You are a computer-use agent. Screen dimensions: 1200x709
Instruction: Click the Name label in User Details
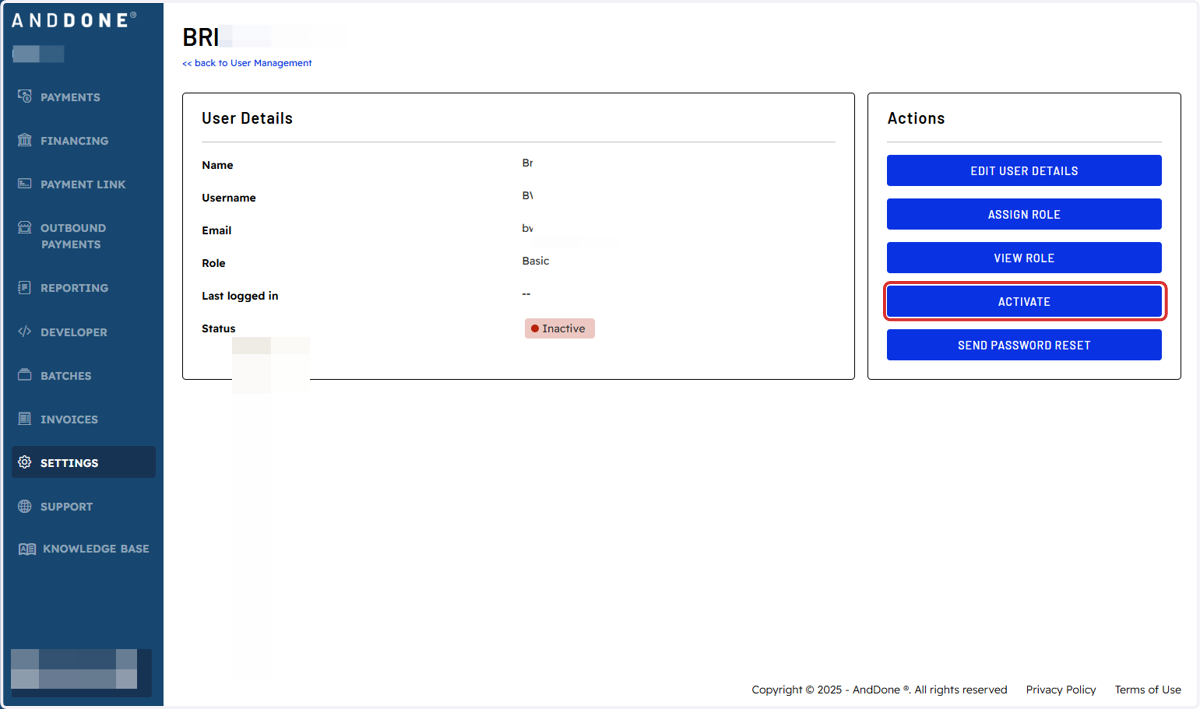click(x=218, y=165)
